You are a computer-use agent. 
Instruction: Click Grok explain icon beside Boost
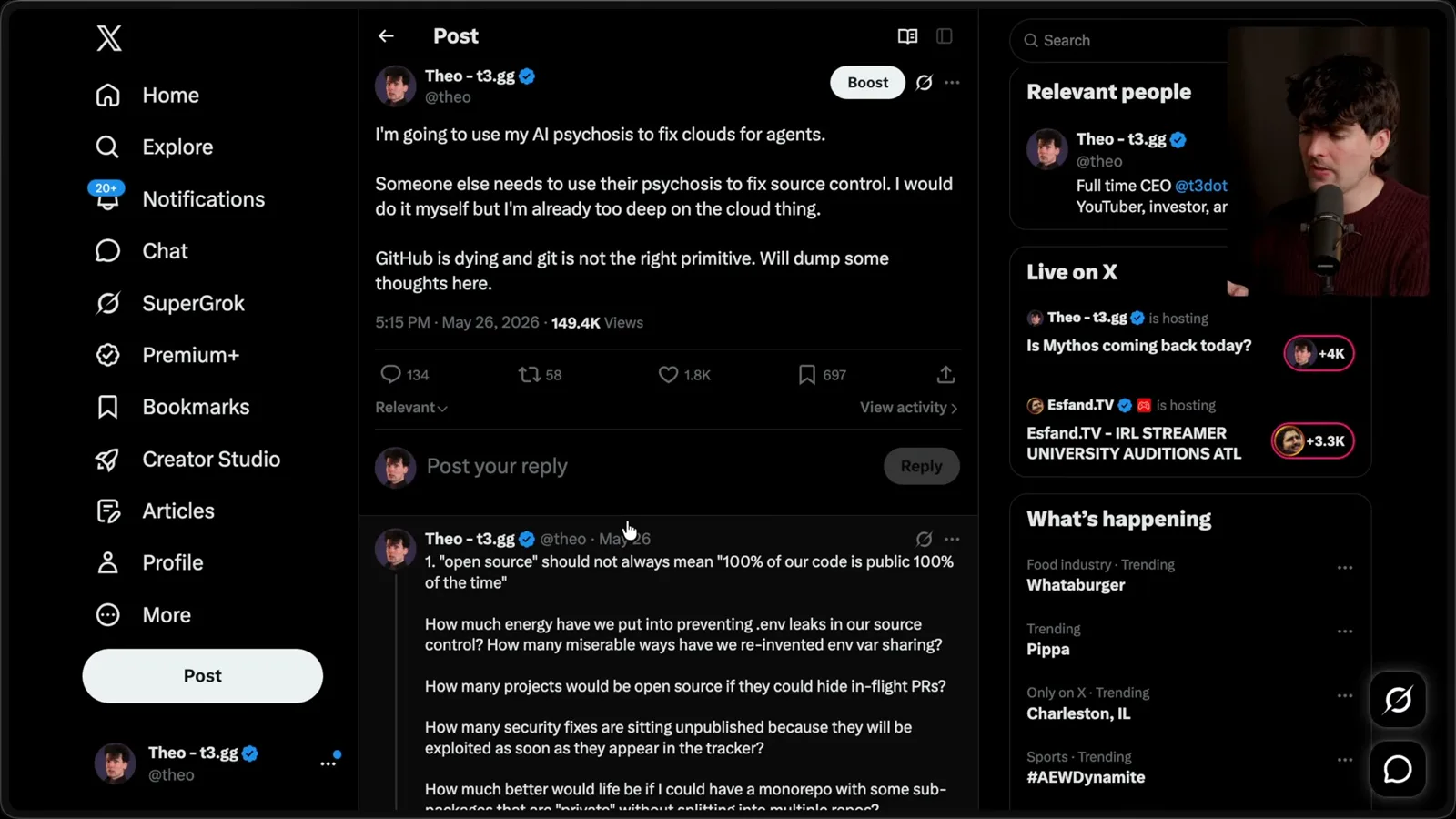924,83
